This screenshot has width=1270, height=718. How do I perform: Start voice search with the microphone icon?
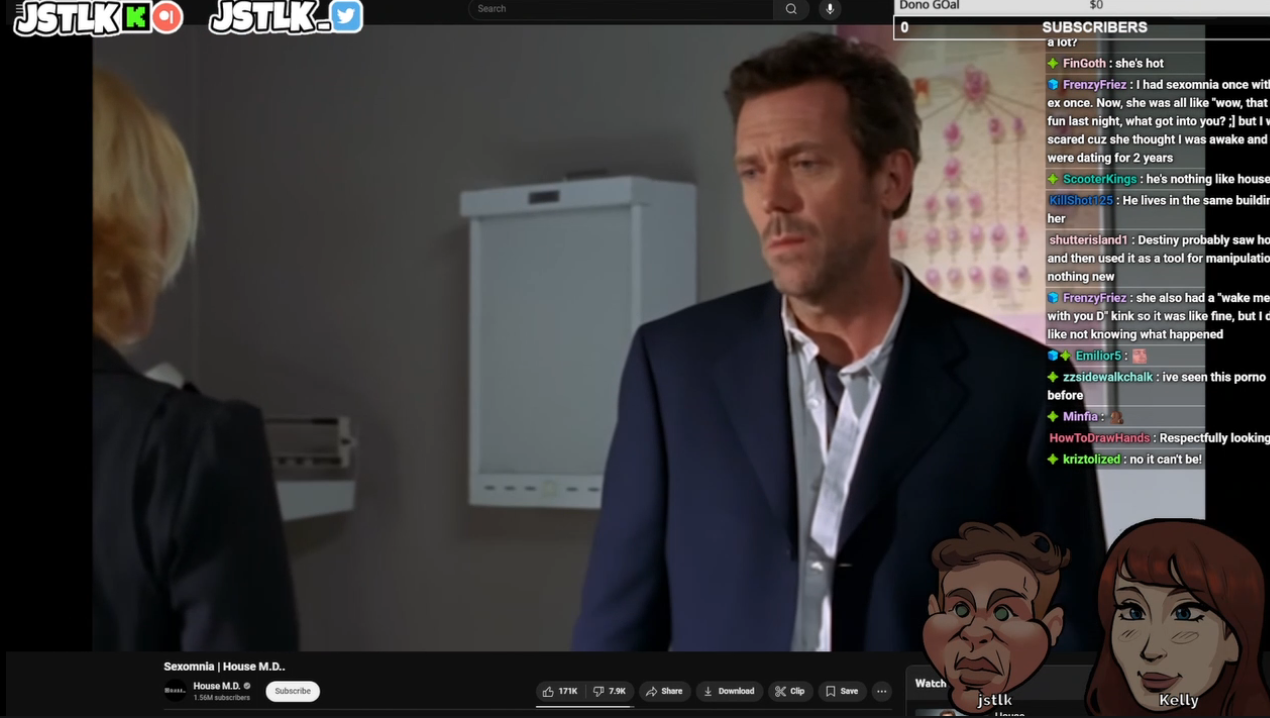(830, 9)
